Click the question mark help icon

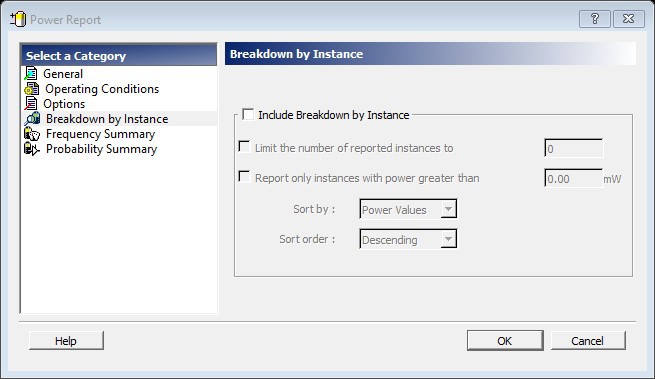click(x=594, y=19)
